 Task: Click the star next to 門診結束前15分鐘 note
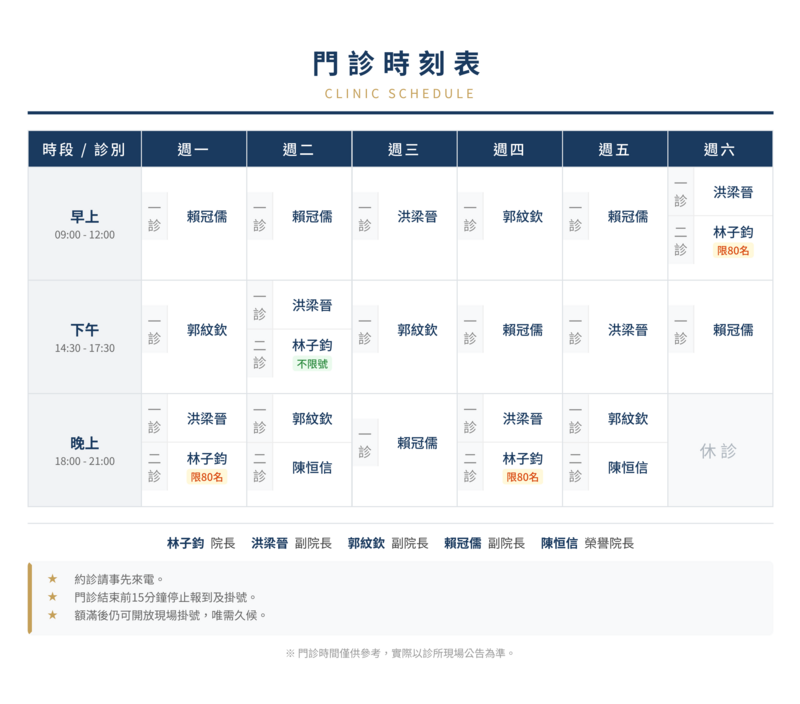coord(53,597)
